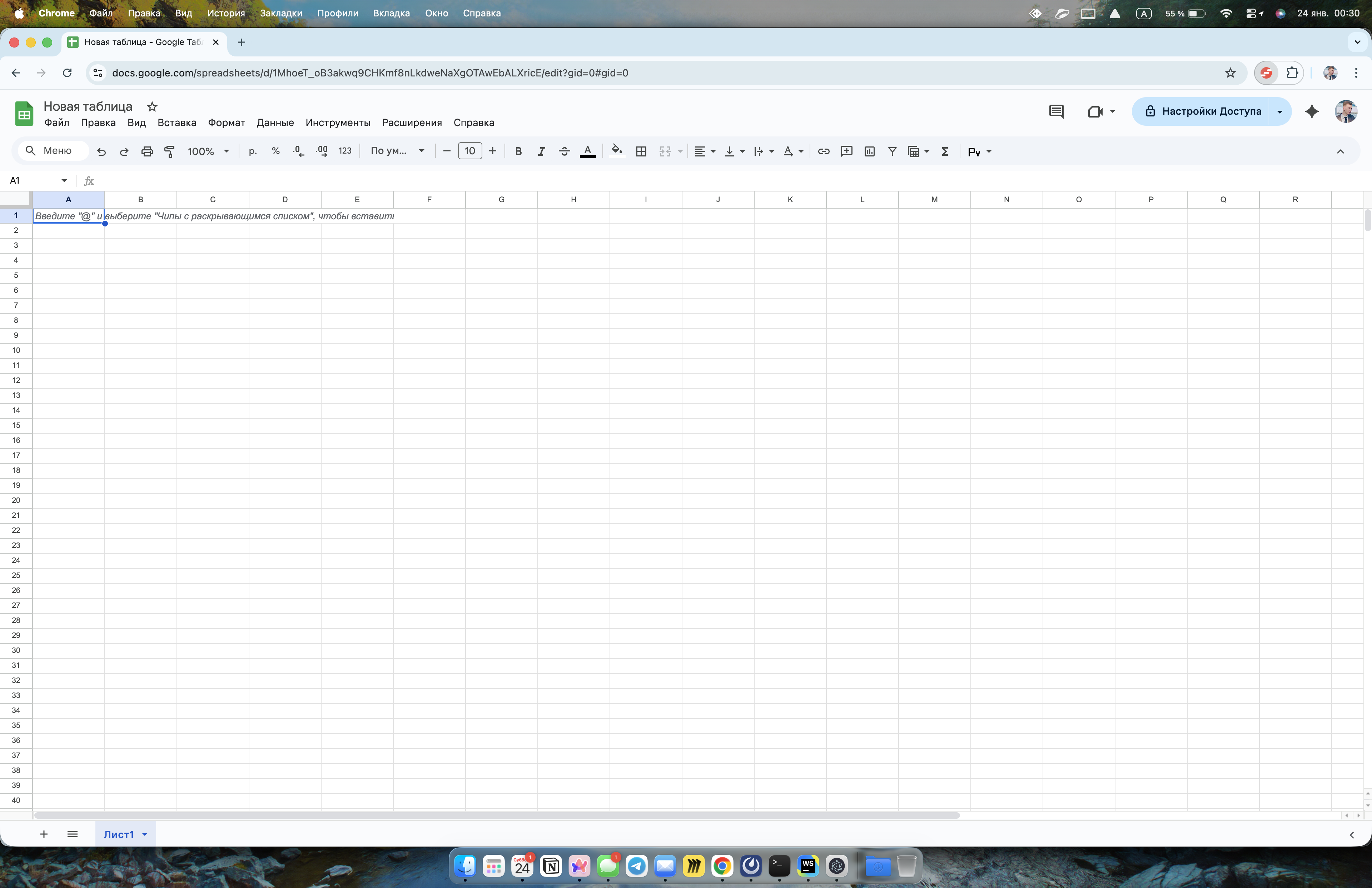Open the Расширения menu
Screen dimensions: 1372x888
click(x=412, y=123)
